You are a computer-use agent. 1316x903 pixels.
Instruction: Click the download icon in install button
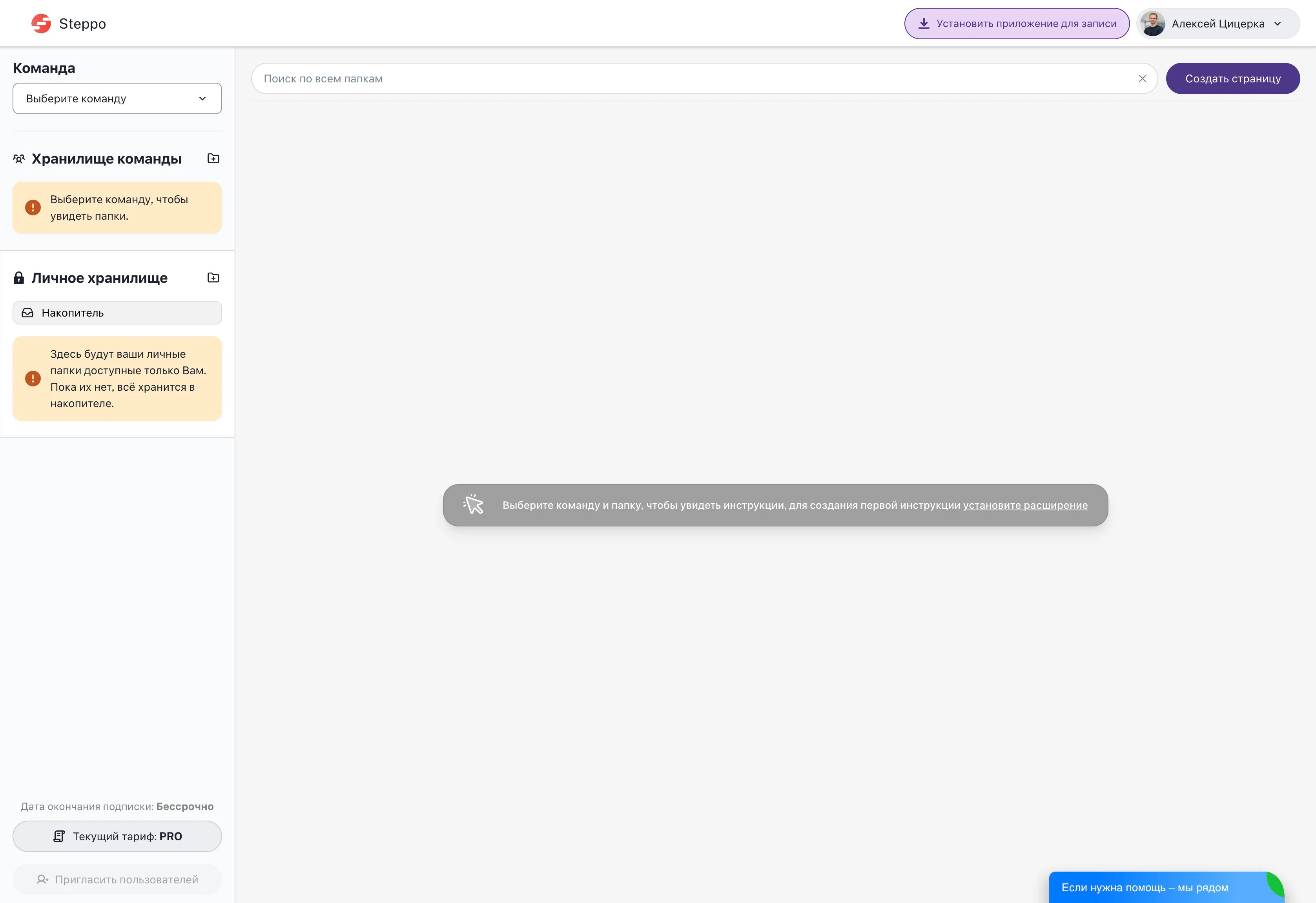click(924, 23)
